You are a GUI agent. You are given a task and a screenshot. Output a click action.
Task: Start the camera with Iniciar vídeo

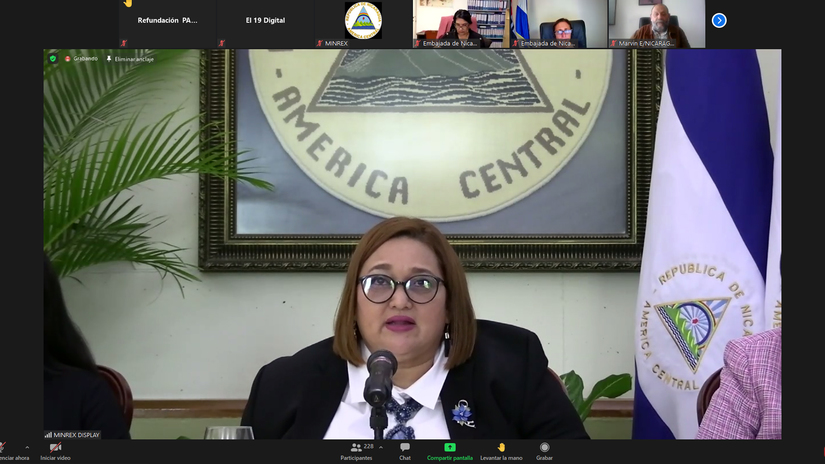55,451
